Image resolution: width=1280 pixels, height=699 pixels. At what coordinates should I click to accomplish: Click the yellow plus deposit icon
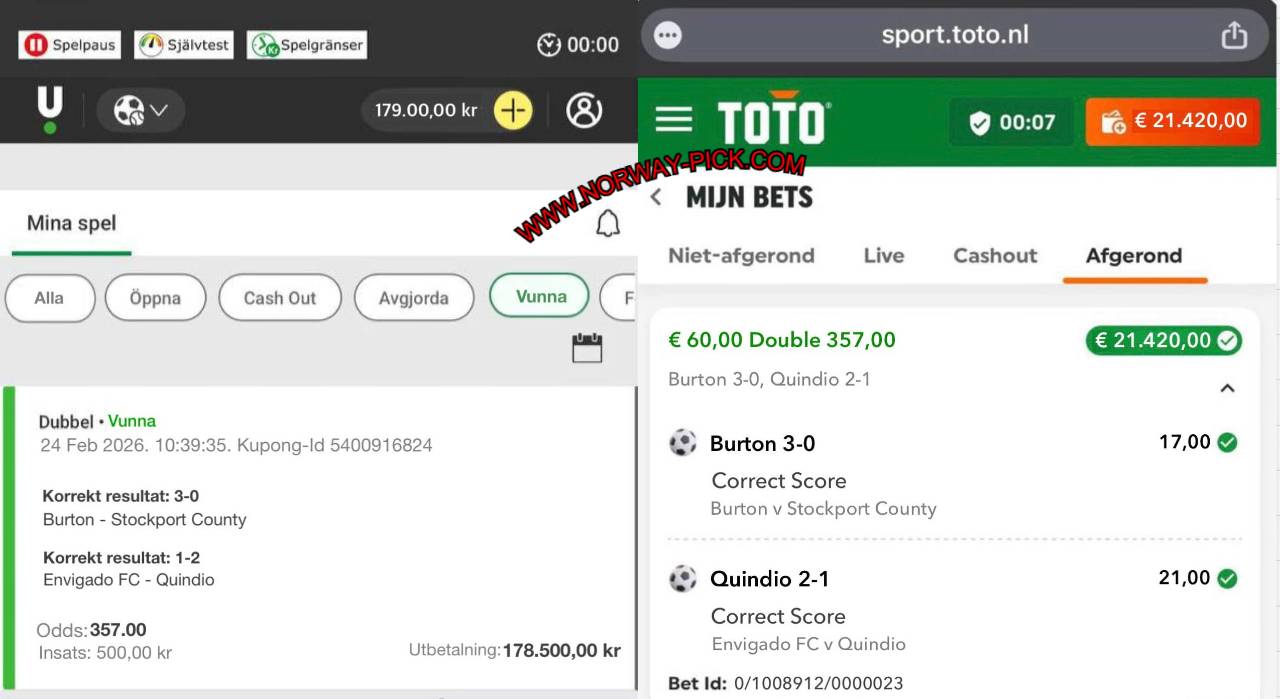coord(513,110)
